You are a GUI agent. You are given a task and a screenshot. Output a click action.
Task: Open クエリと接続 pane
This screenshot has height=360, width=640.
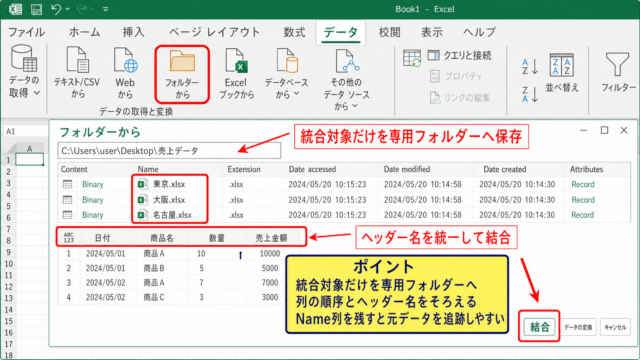(x=460, y=55)
